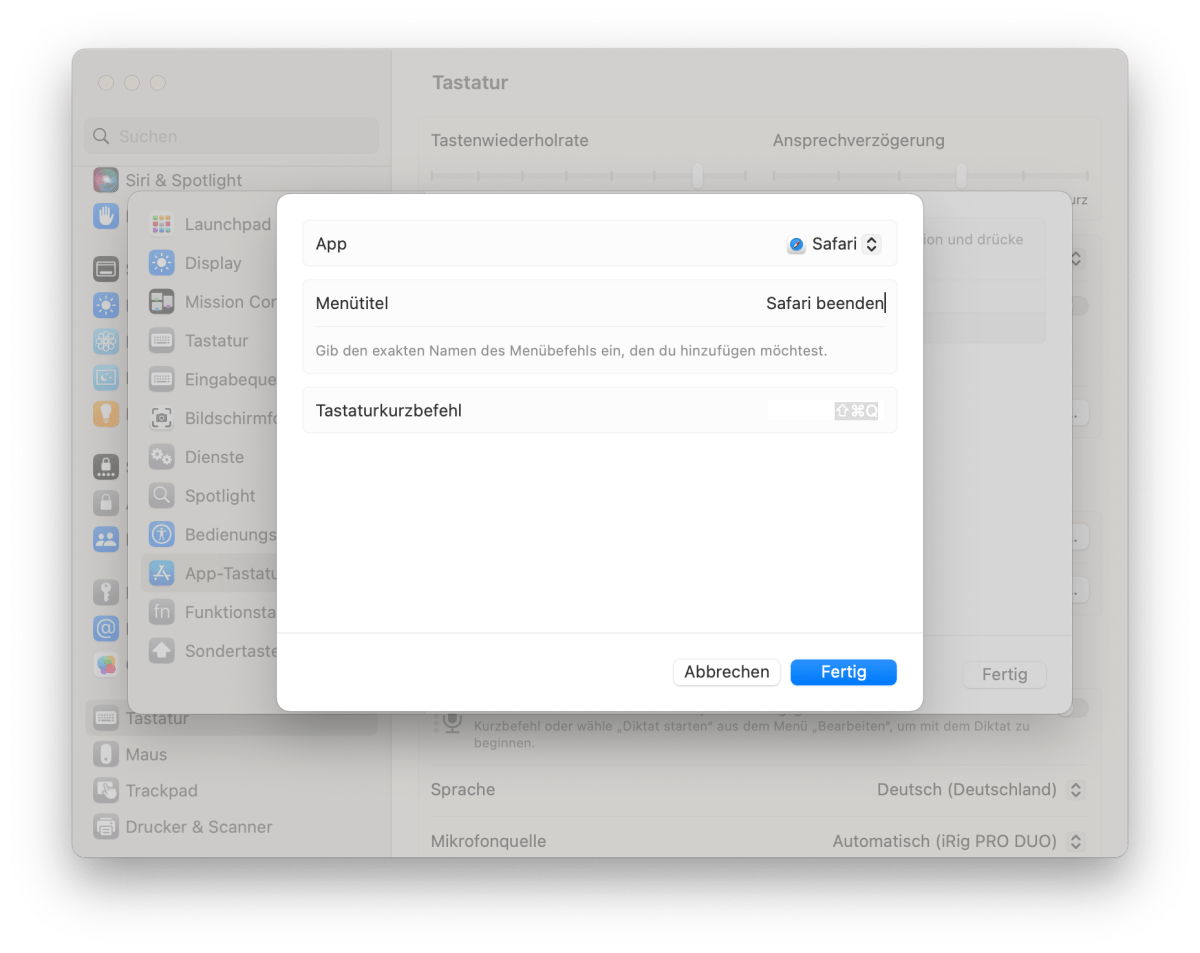Click the Dienste gears icon
Viewport: 1200px width, 953px height.
(161, 457)
